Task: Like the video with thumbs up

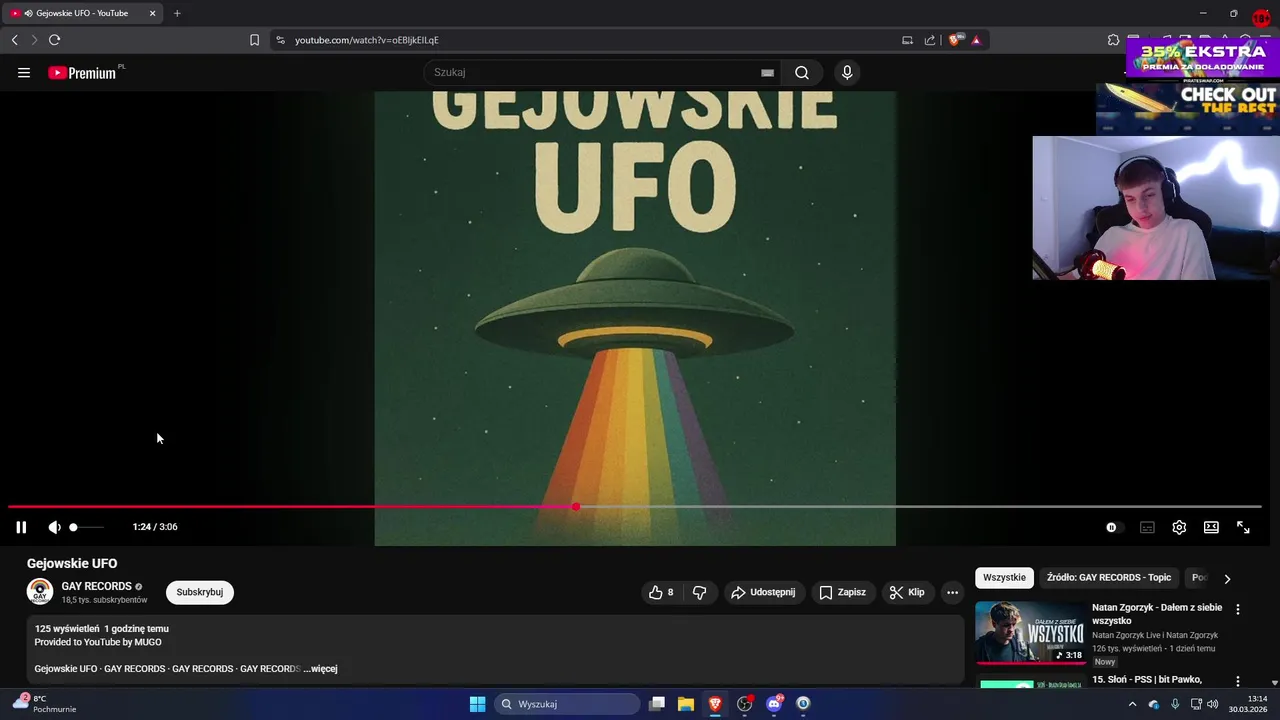Action: [x=661, y=592]
